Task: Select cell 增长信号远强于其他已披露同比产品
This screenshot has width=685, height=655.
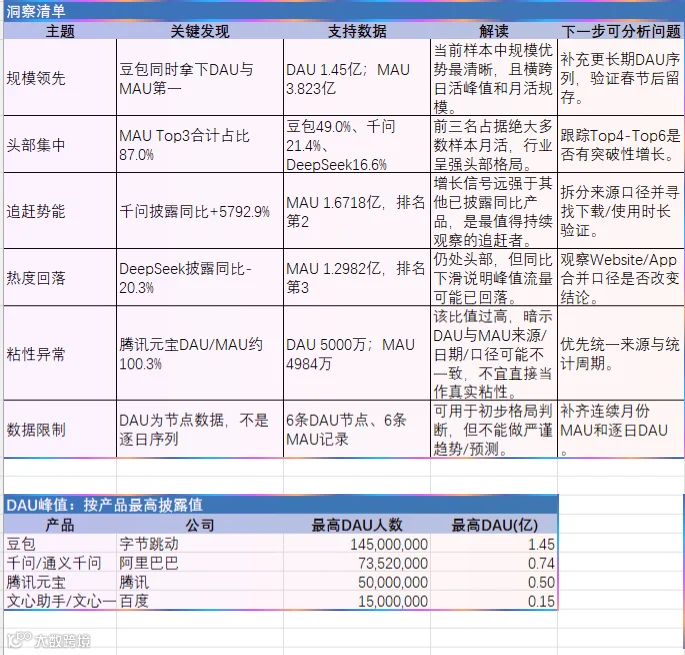Action: (494, 211)
